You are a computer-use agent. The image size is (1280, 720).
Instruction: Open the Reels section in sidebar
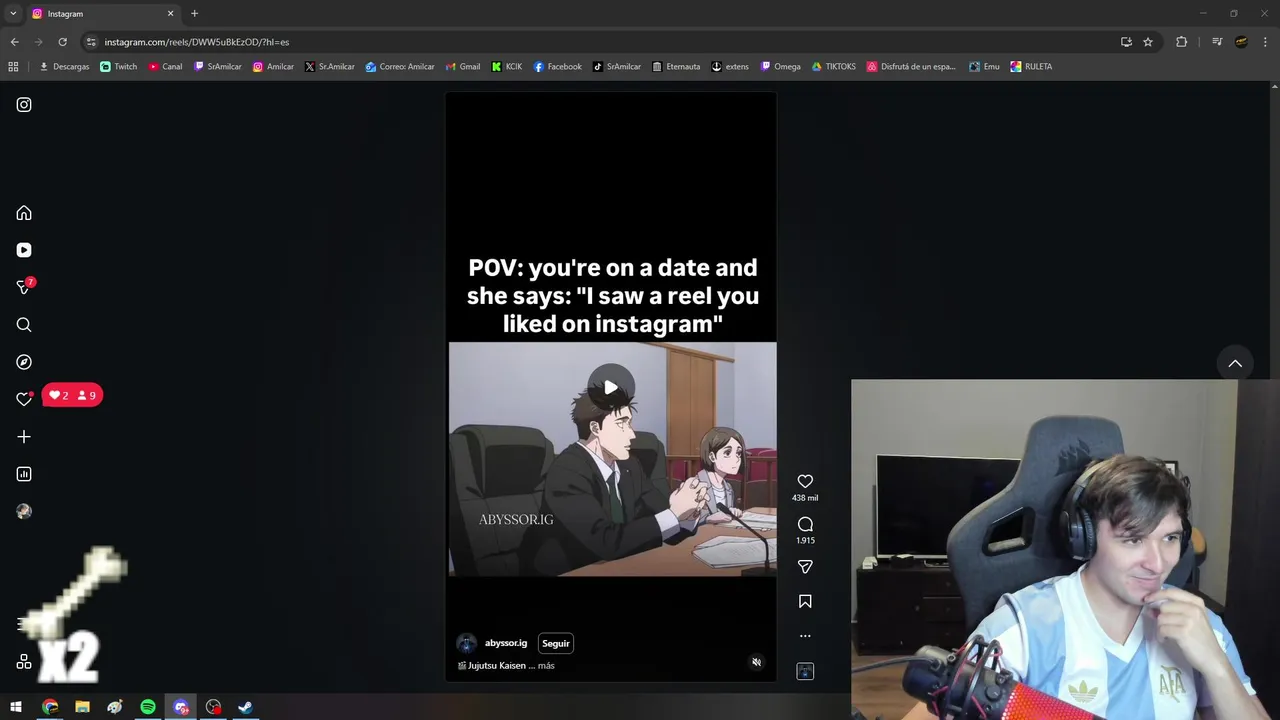[24, 250]
